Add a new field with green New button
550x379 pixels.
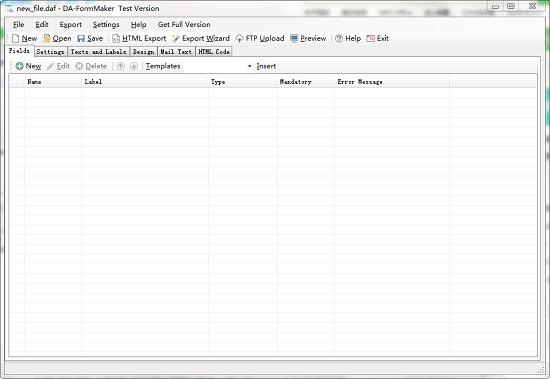pos(28,66)
